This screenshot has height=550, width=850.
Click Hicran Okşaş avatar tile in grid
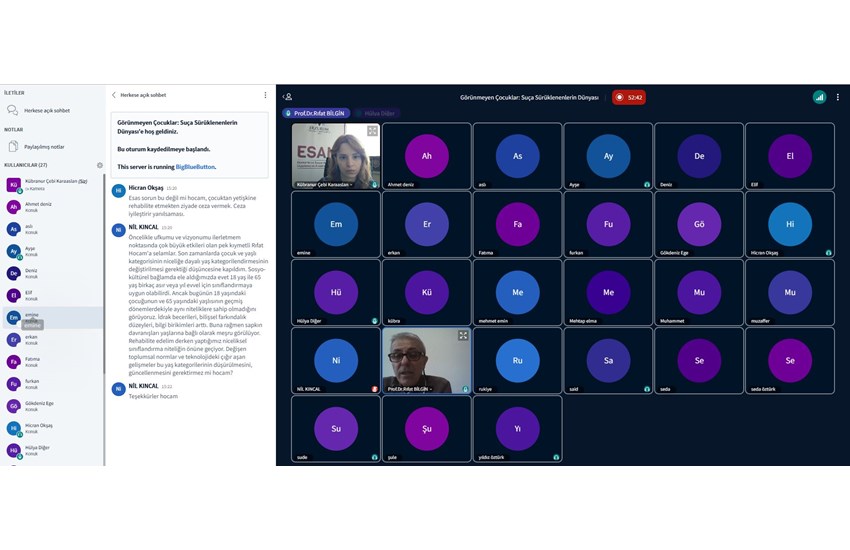pos(789,225)
